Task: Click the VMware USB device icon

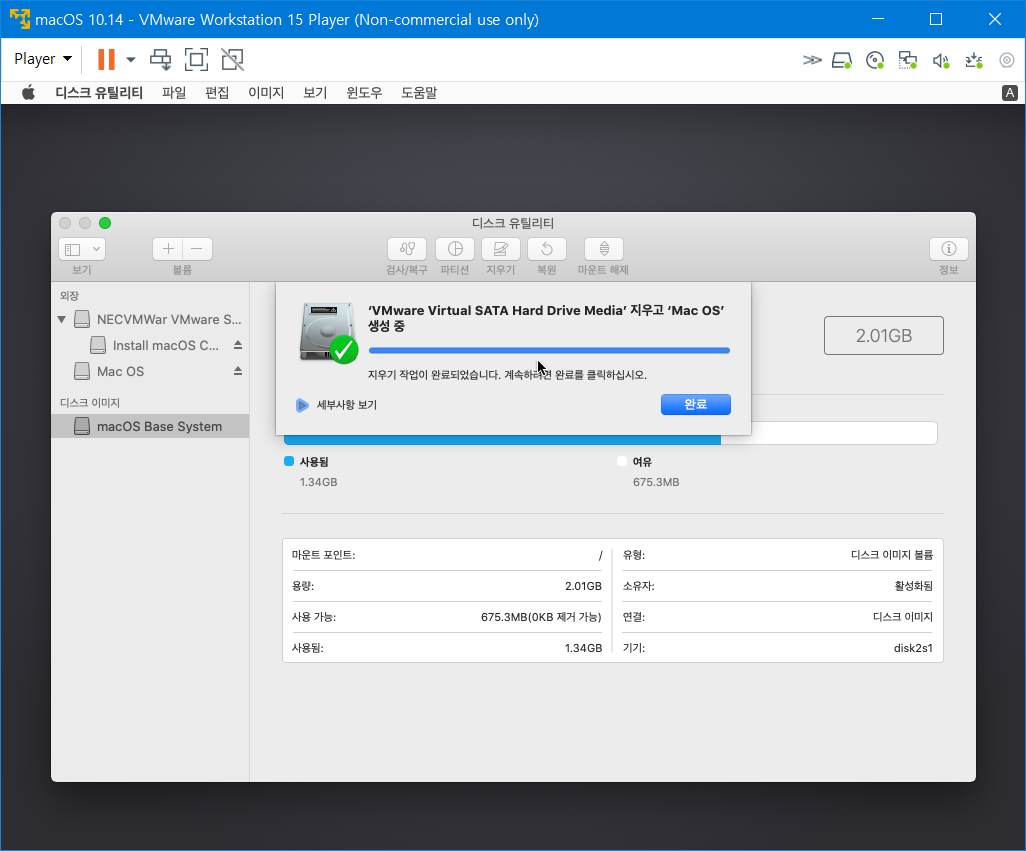Action: 974,60
